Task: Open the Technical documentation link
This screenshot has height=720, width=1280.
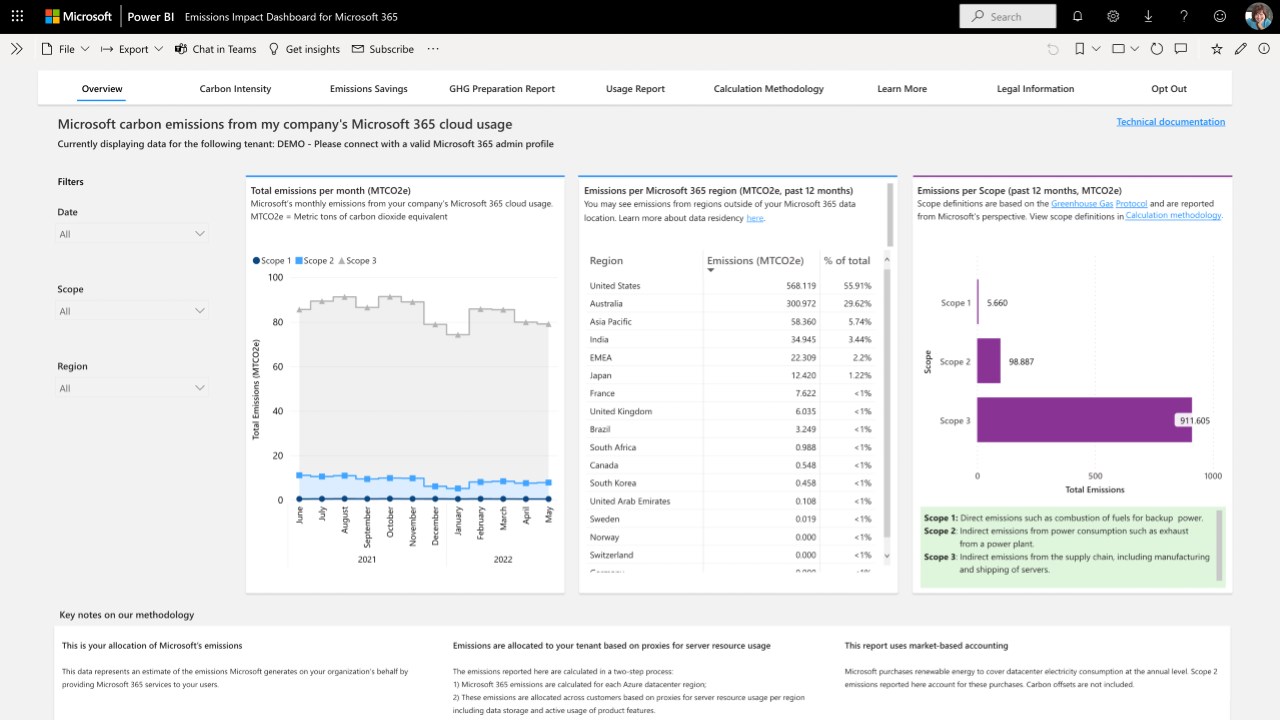Action: pos(1171,122)
